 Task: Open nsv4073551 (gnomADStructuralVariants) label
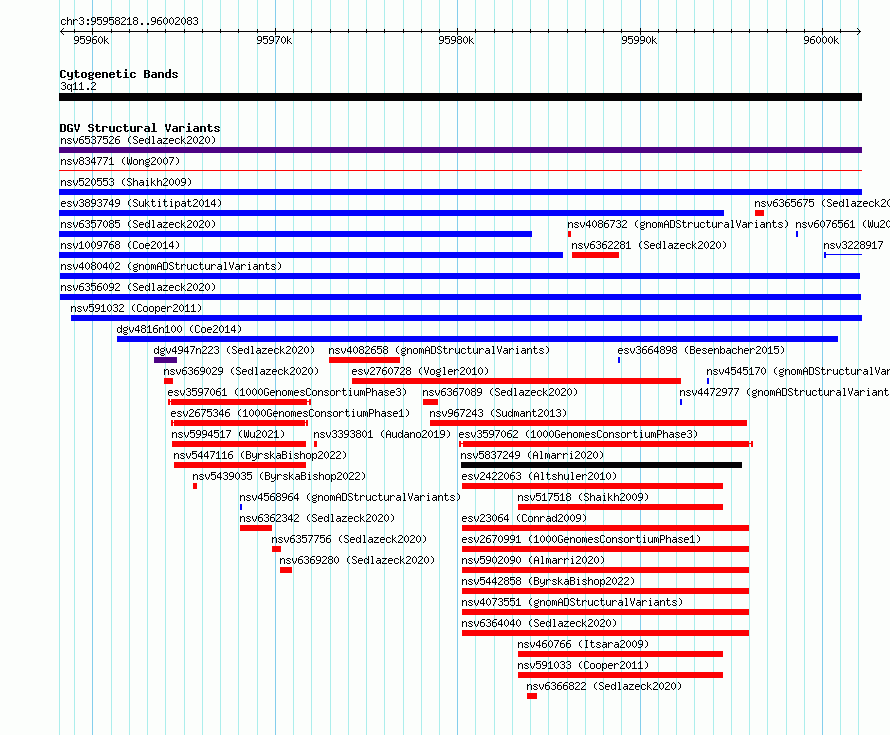(572, 602)
